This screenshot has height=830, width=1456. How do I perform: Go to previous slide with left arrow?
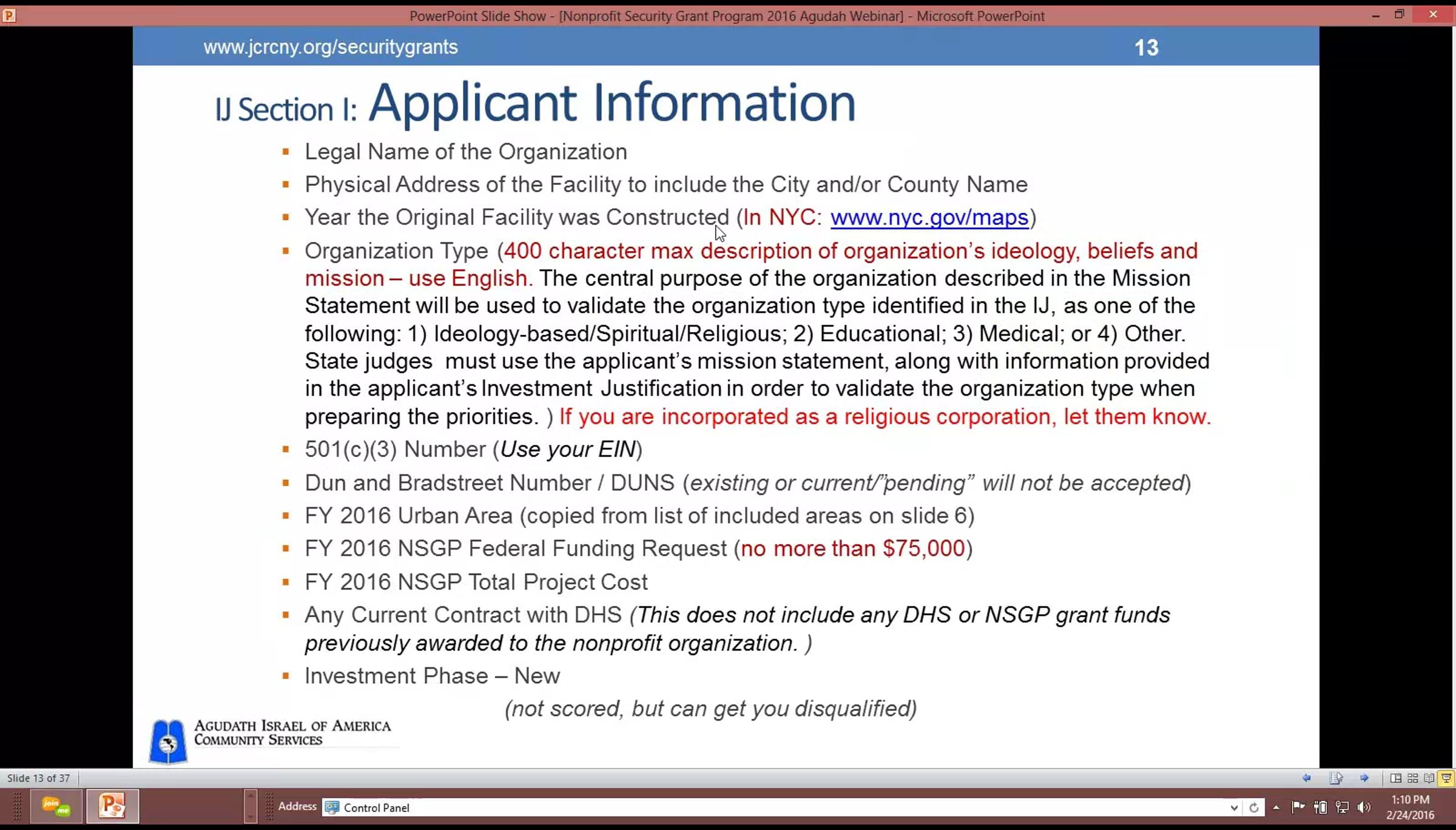[1307, 778]
